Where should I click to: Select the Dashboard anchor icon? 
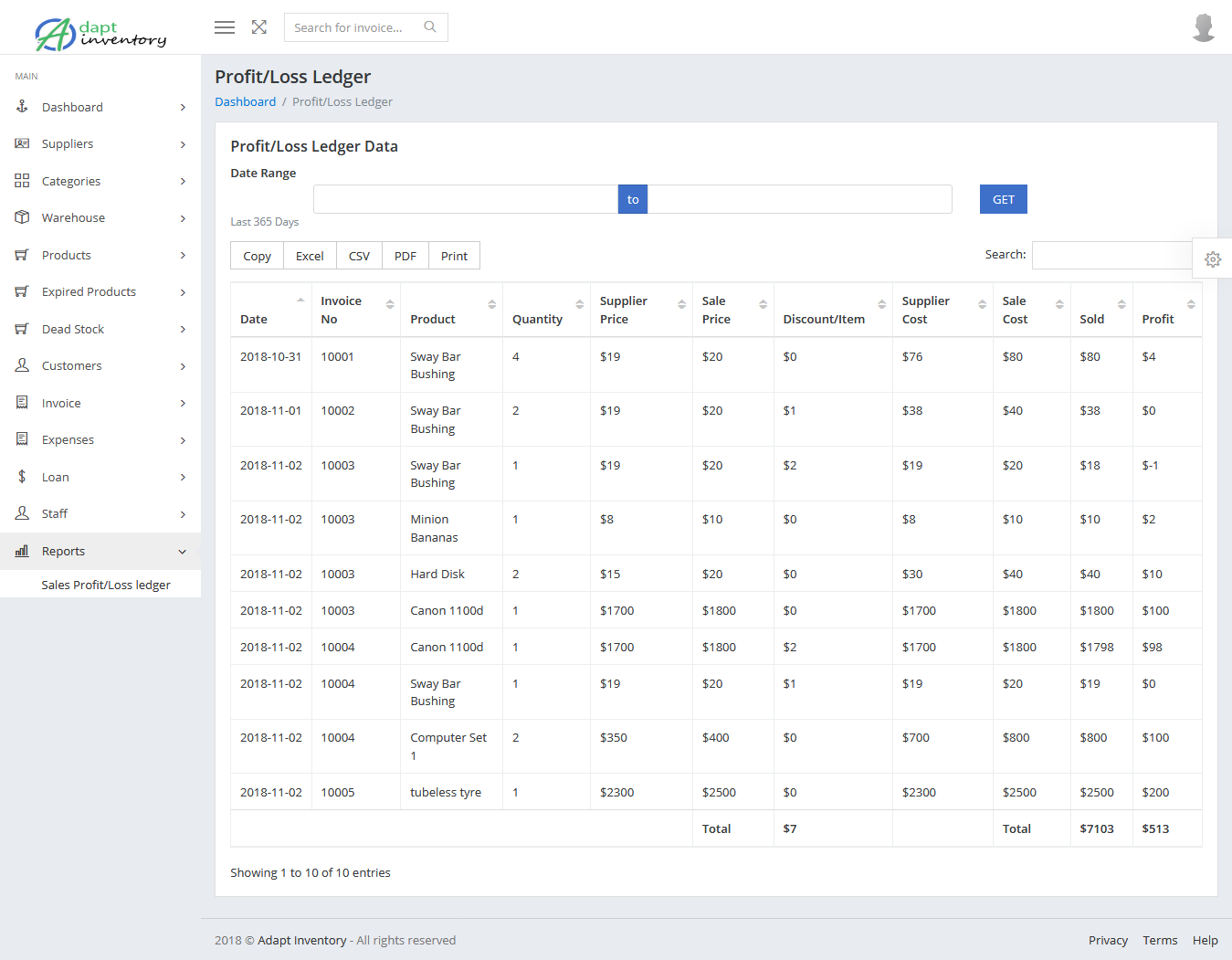coord(22,106)
